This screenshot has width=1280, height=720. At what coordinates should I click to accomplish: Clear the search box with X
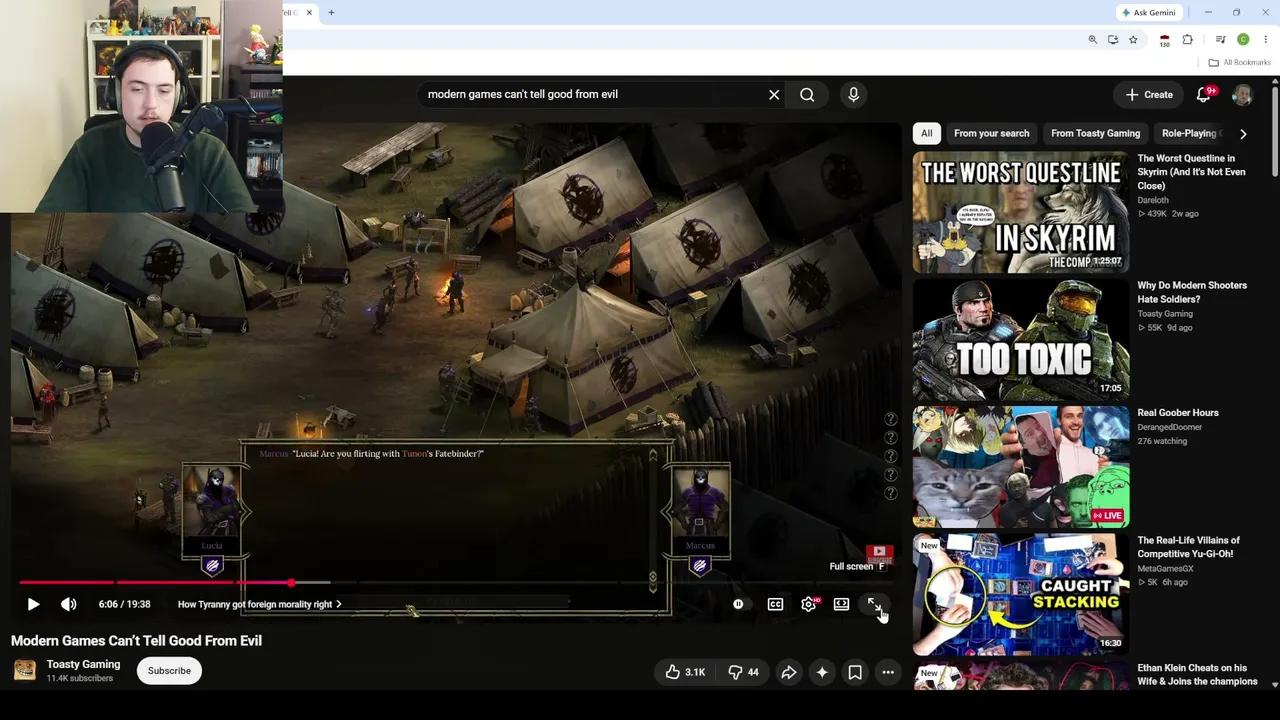[774, 94]
